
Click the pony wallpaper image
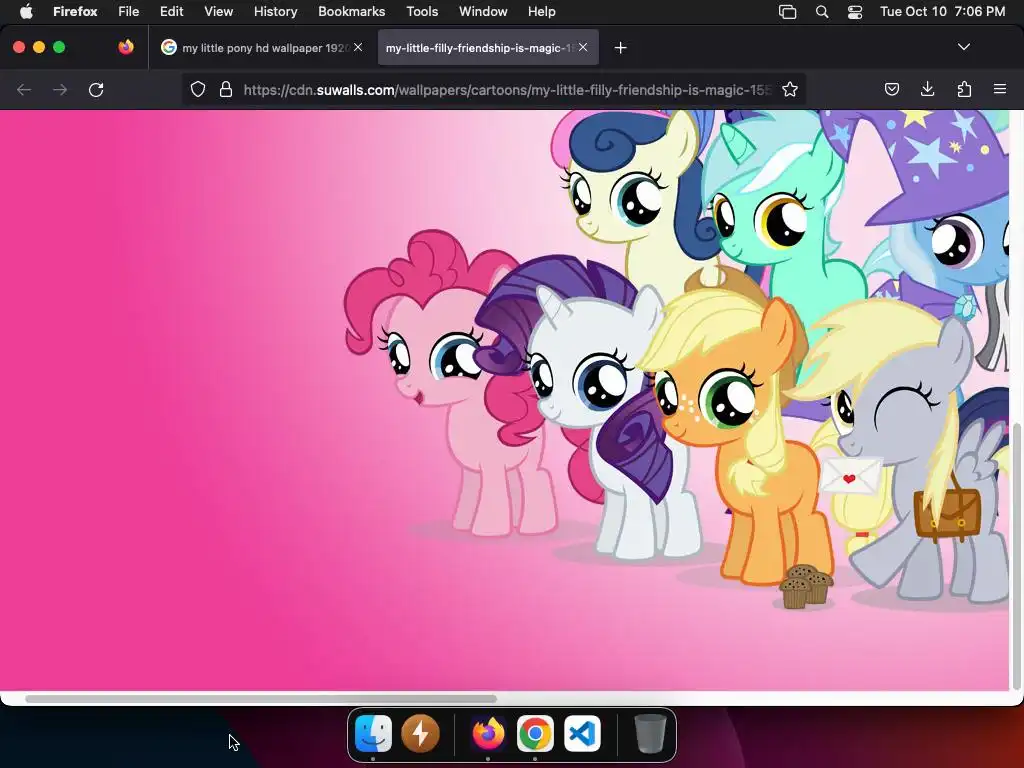[504, 400]
